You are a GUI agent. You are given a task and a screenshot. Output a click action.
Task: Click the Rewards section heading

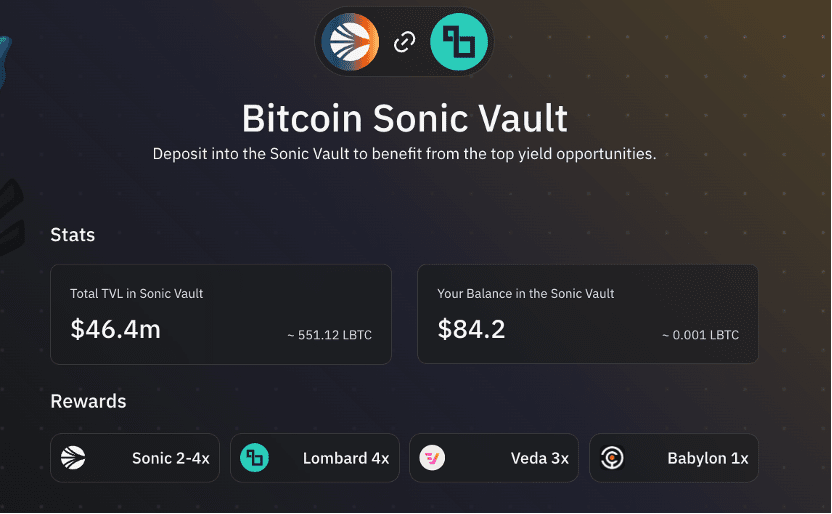pyautogui.click(x=88, y=402)
